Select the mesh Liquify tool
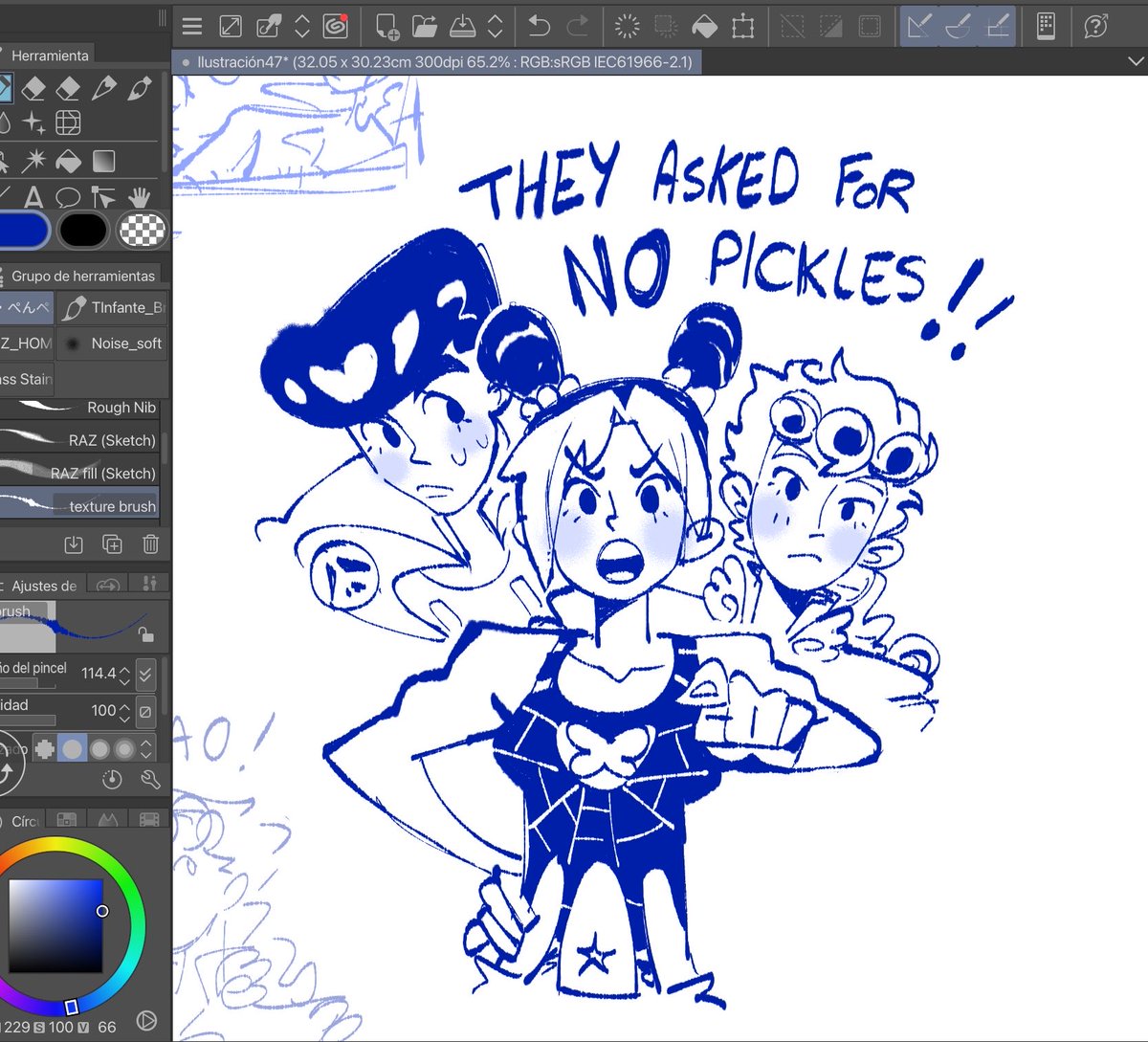This screenshot has width=1148, height=1042. point(68,123)
